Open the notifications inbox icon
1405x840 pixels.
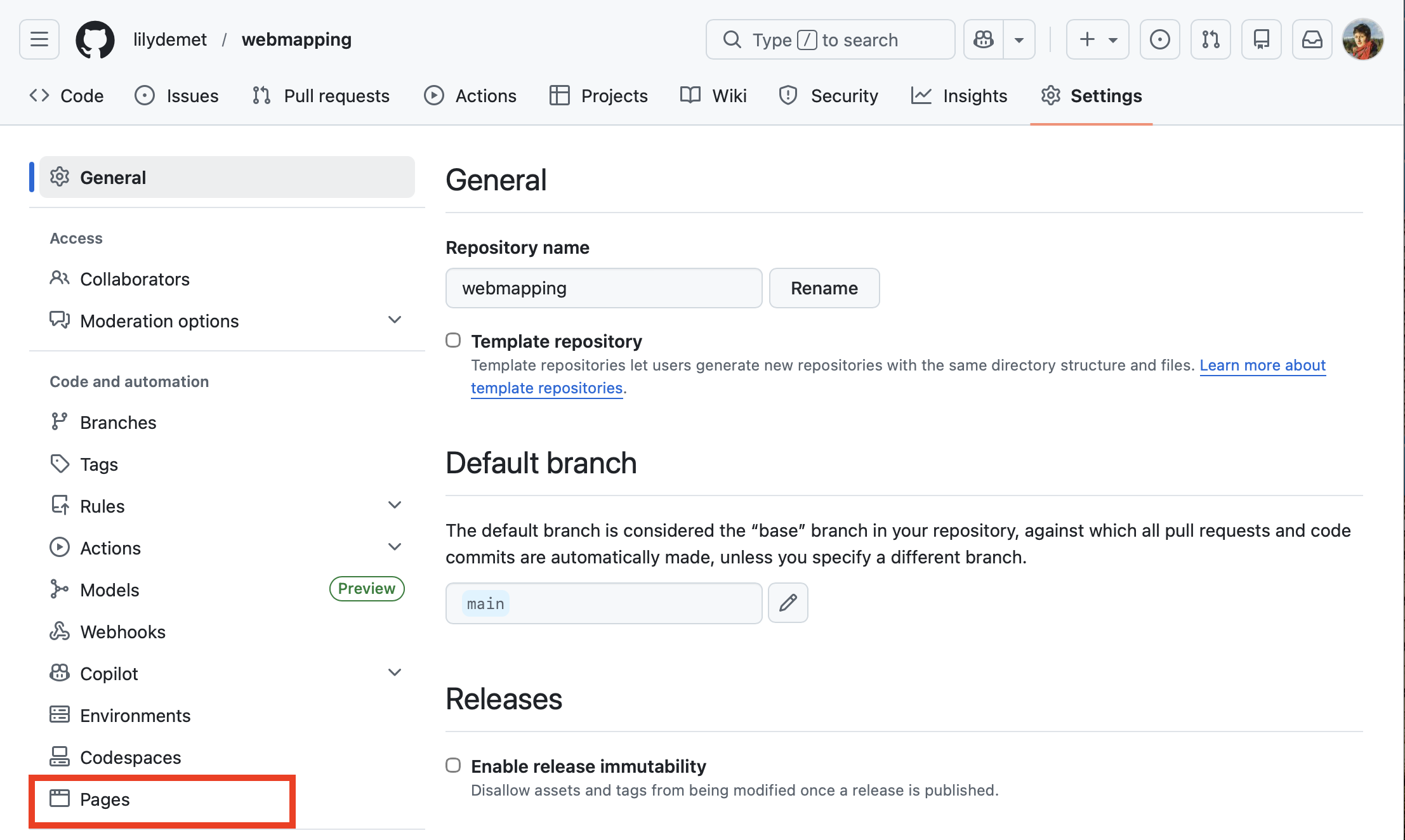(1312, 39)
